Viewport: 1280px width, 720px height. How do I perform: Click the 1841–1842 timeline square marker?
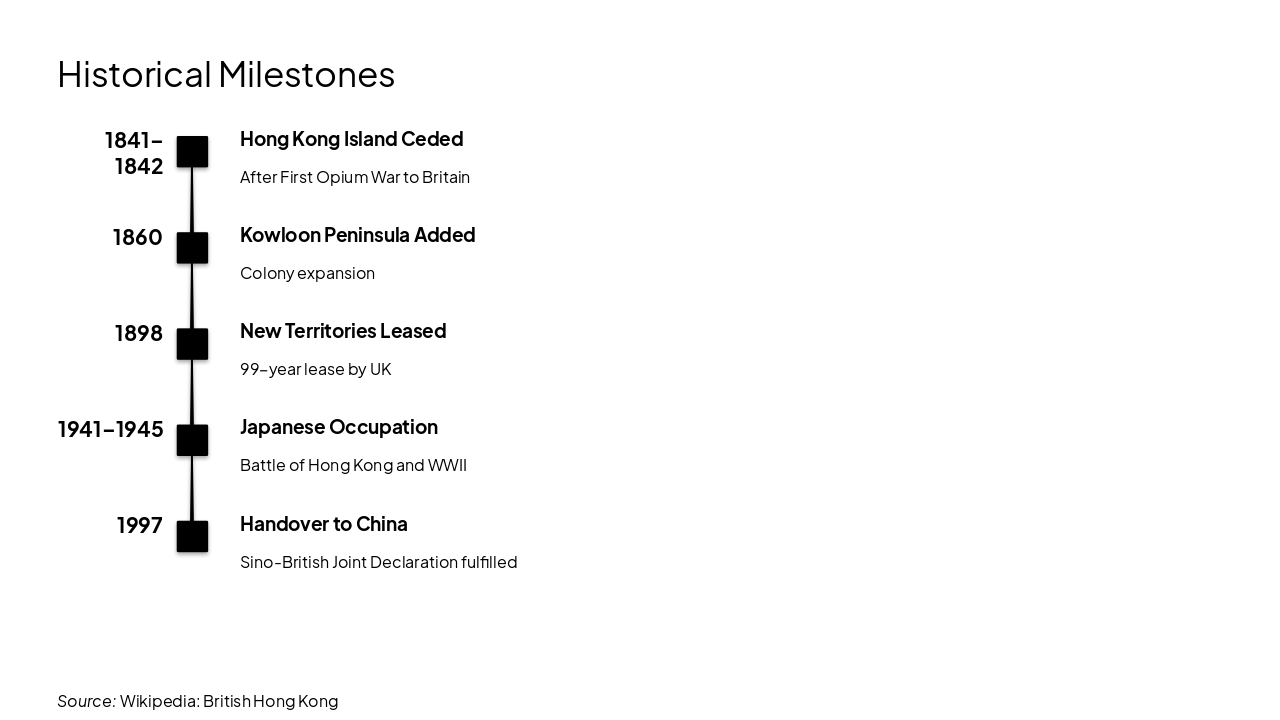point(192,152)
